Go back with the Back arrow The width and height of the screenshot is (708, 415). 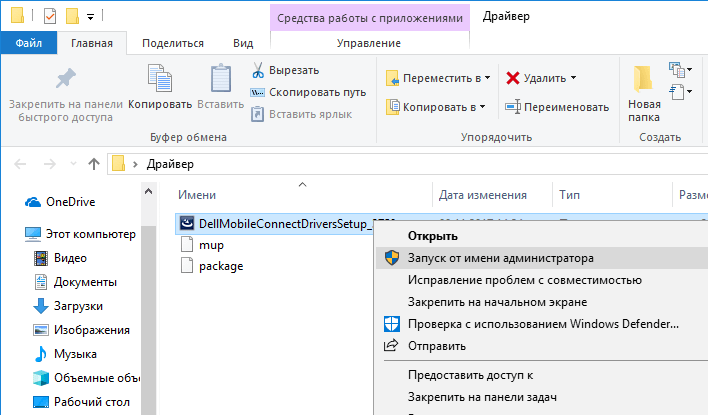20,164
